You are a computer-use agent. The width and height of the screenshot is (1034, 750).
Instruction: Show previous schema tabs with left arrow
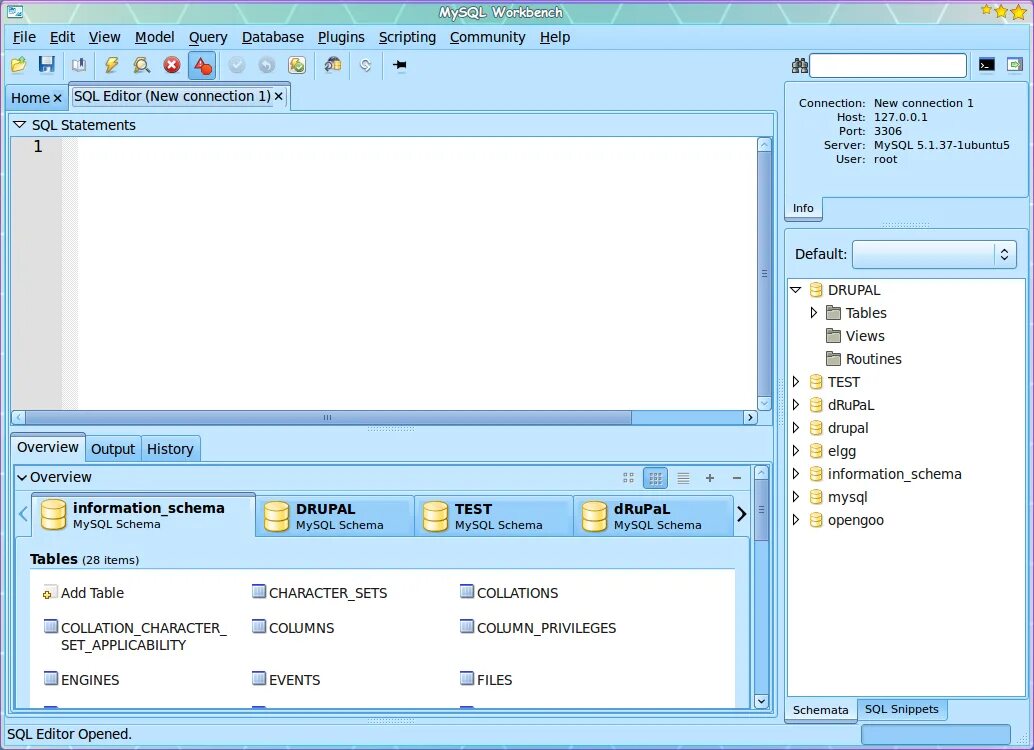[x=23, y=515]
